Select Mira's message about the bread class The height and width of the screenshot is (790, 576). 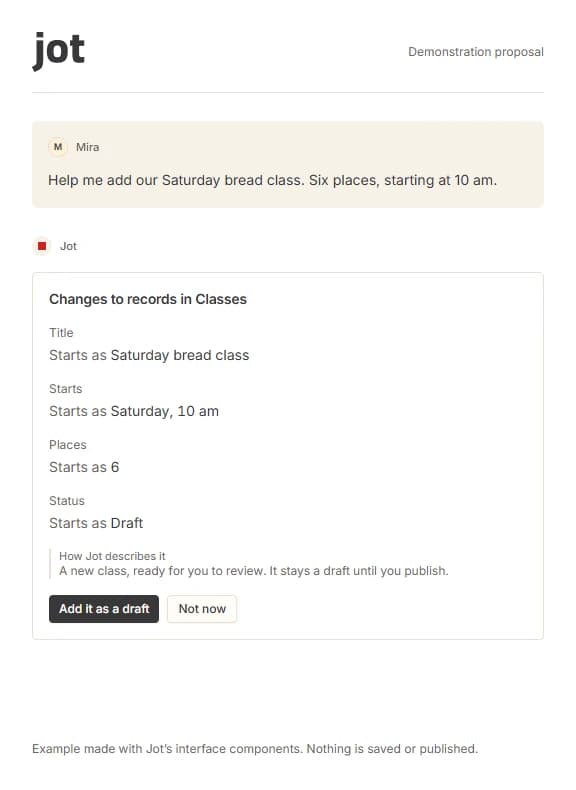click(x=273, y=180)
